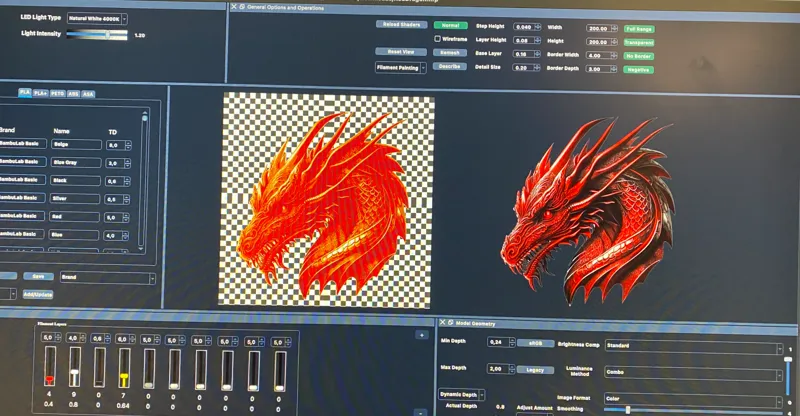Click the Detail Size value field
This screenshot has height=416, width=800.
[527, 68]
